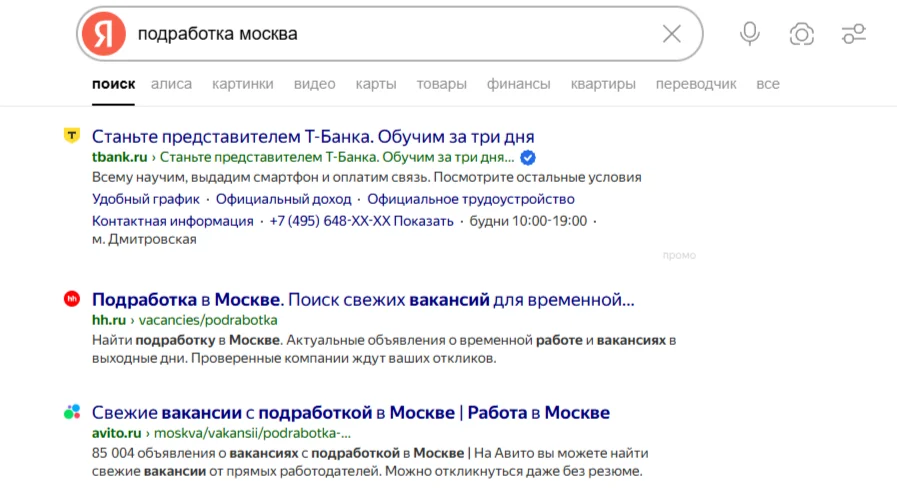Open the переводчик tab
This screenshot has width=897, height=504.
tap(696, 84)
